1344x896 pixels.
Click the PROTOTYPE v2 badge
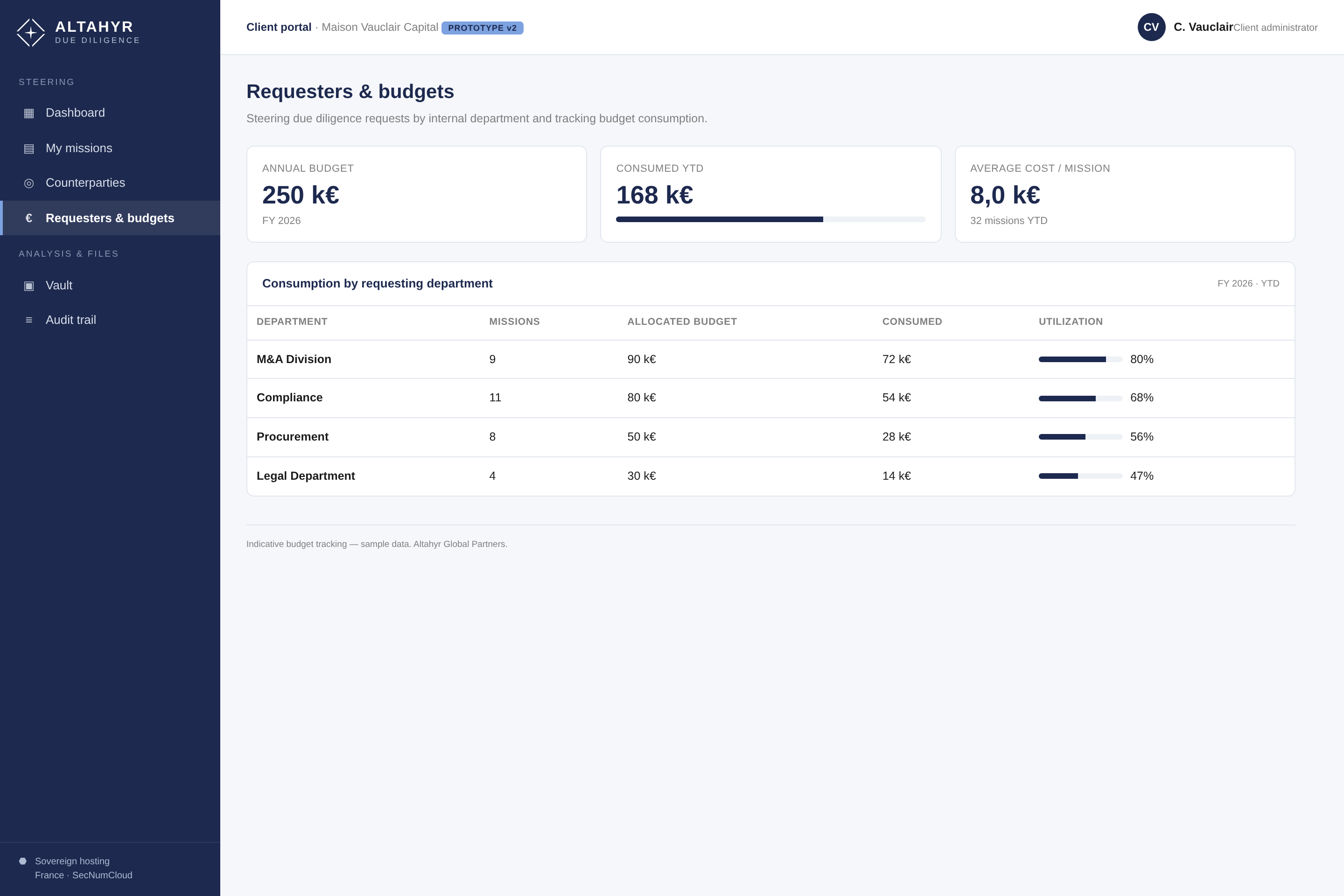[482, 28]
